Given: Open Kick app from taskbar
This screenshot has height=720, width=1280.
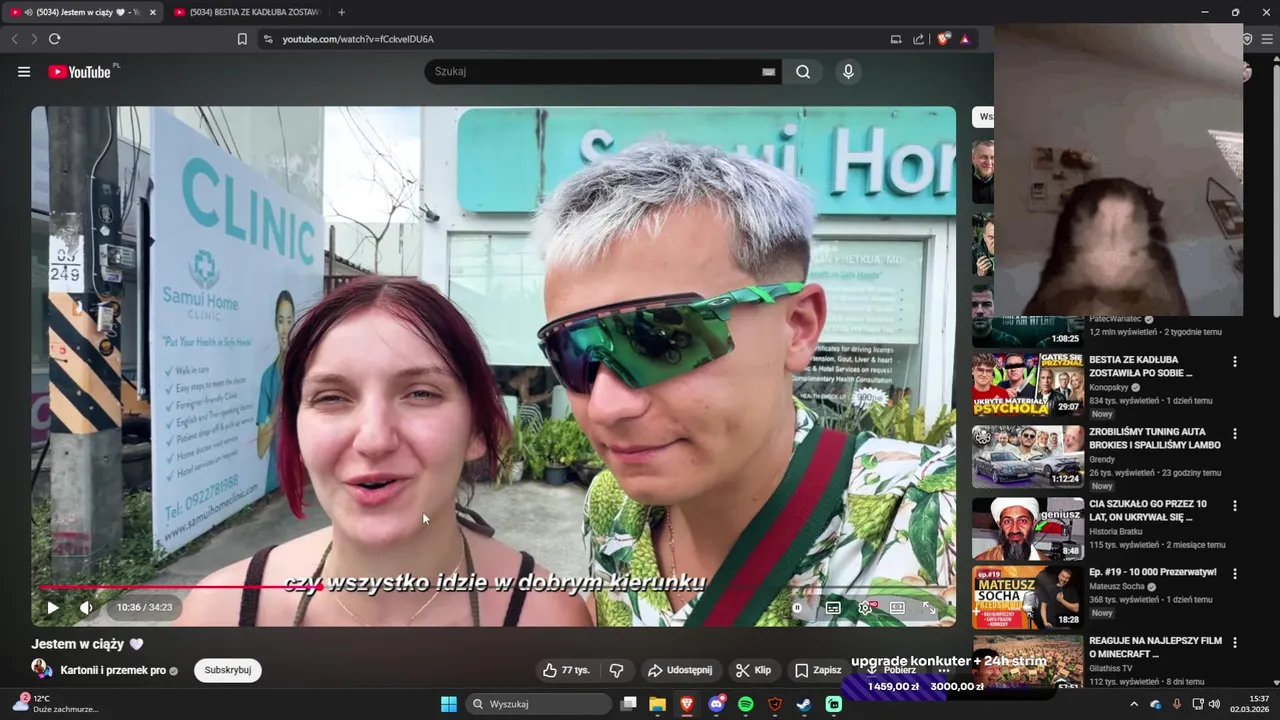Looking at the screenshot, I should click(834, 704).
